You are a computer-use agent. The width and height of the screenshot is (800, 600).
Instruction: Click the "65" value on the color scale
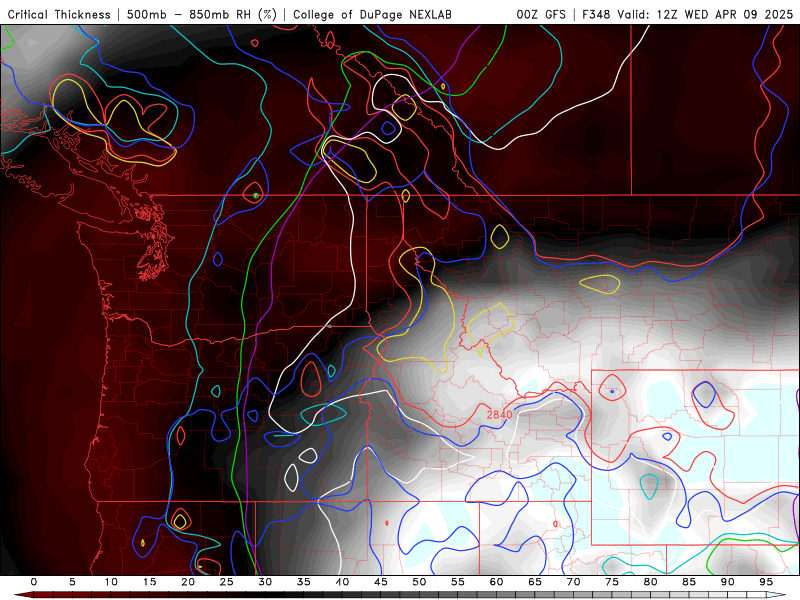pyautogui.click(x=535, y=582)
